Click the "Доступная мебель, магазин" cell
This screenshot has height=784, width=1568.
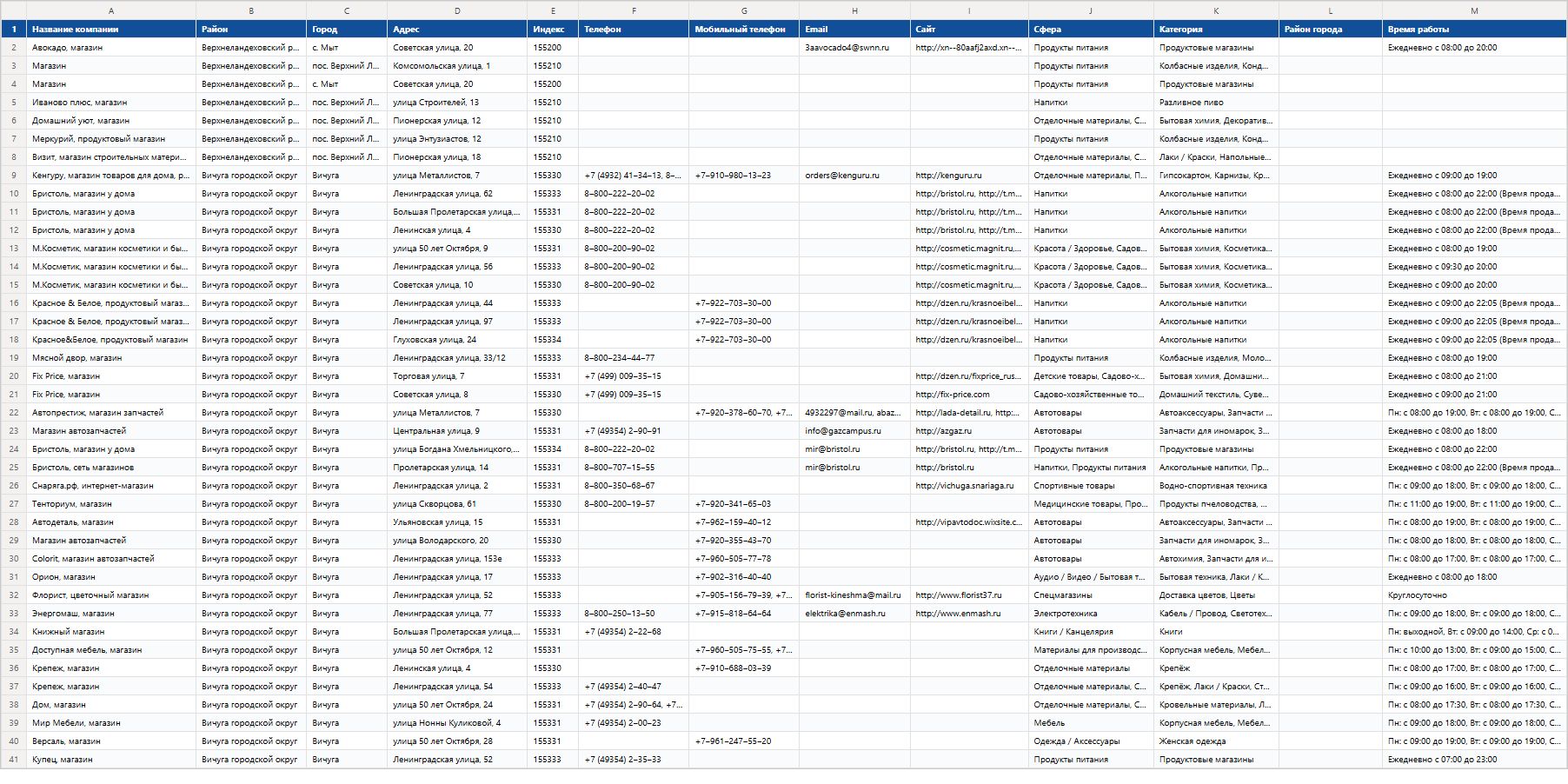111,650
